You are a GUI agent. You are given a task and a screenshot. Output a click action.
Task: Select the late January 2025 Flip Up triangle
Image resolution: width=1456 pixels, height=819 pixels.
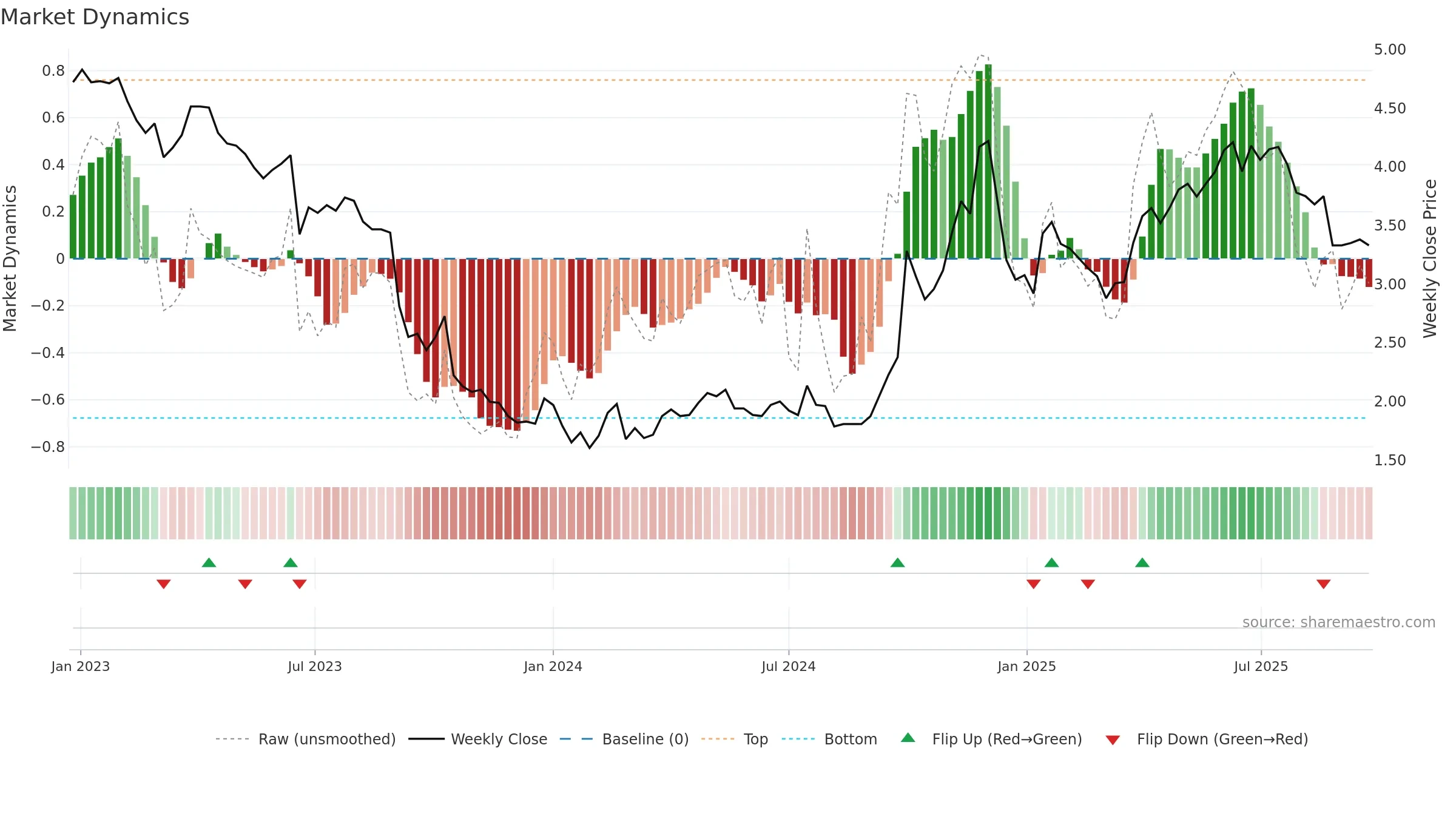click(x=1052, y=562)
